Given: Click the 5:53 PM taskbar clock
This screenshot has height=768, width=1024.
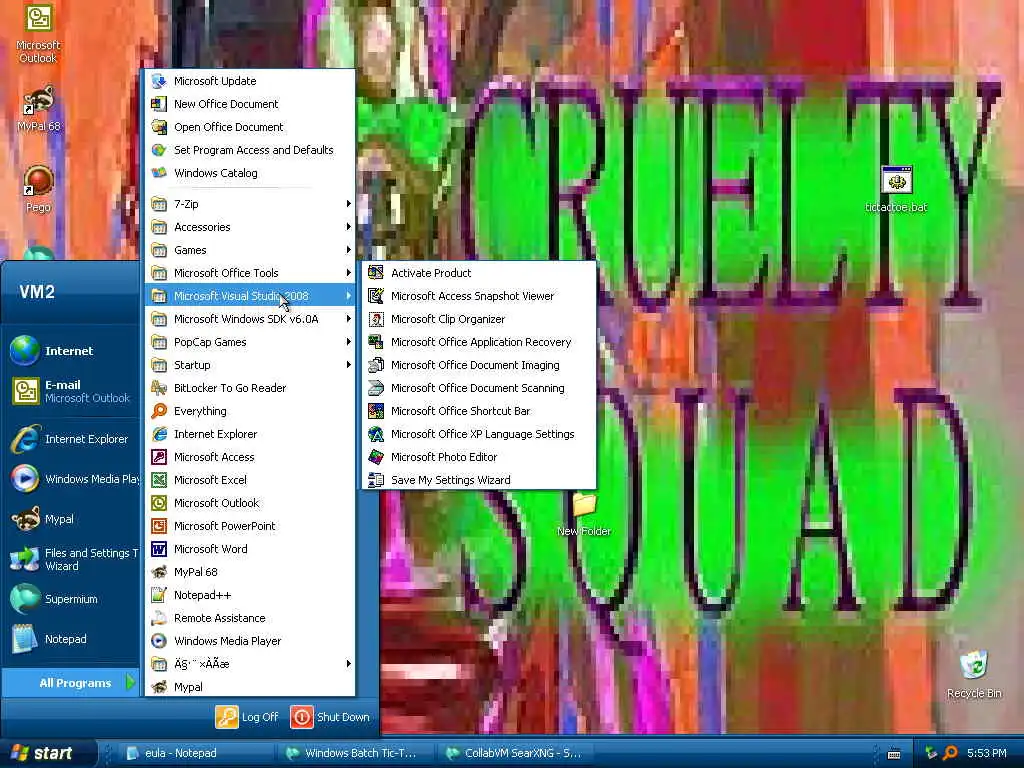Looking at the screenshot, I should (987, 753).
